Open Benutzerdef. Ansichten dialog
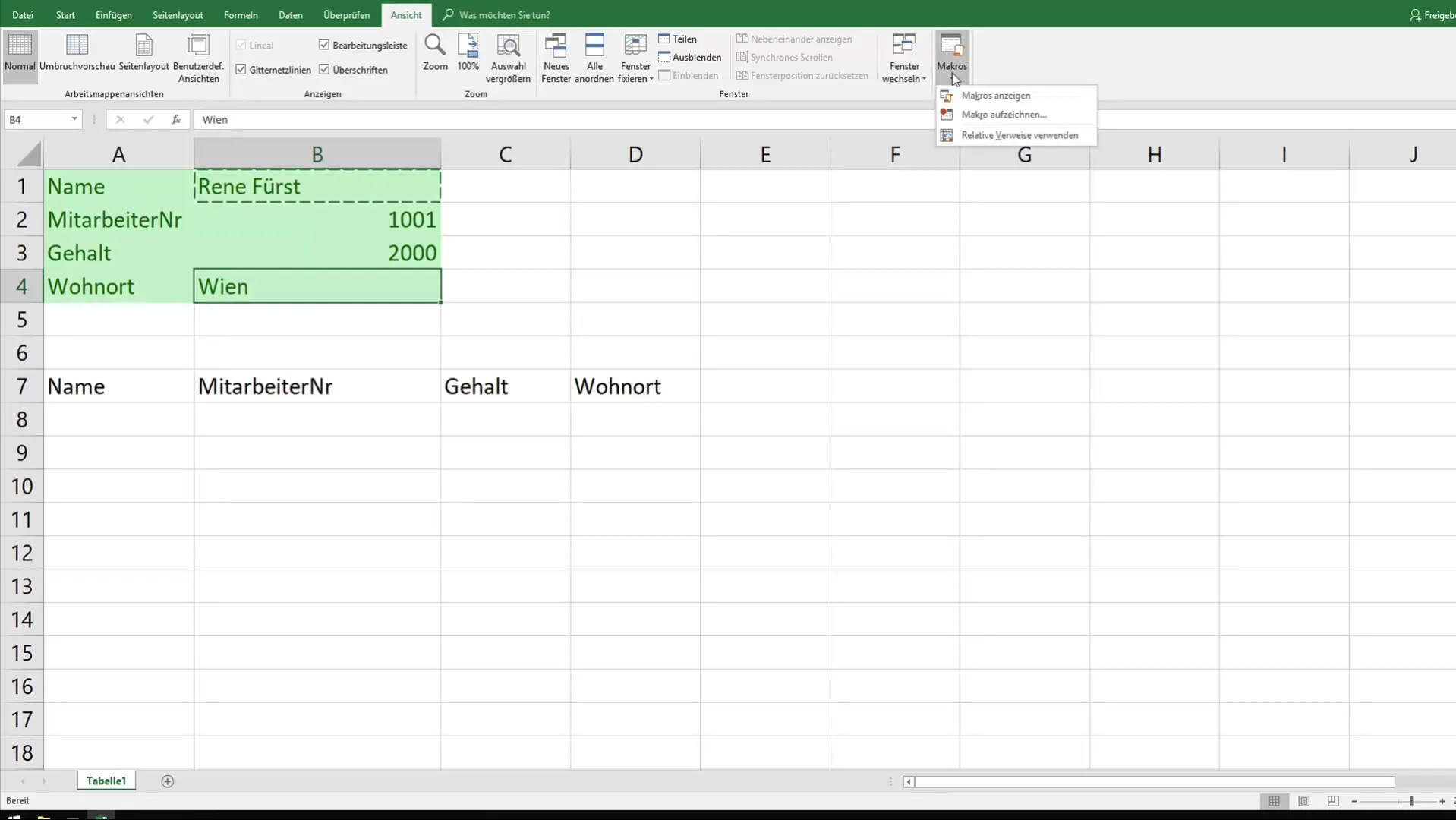 pyautogui.click(x=198, y=58)
